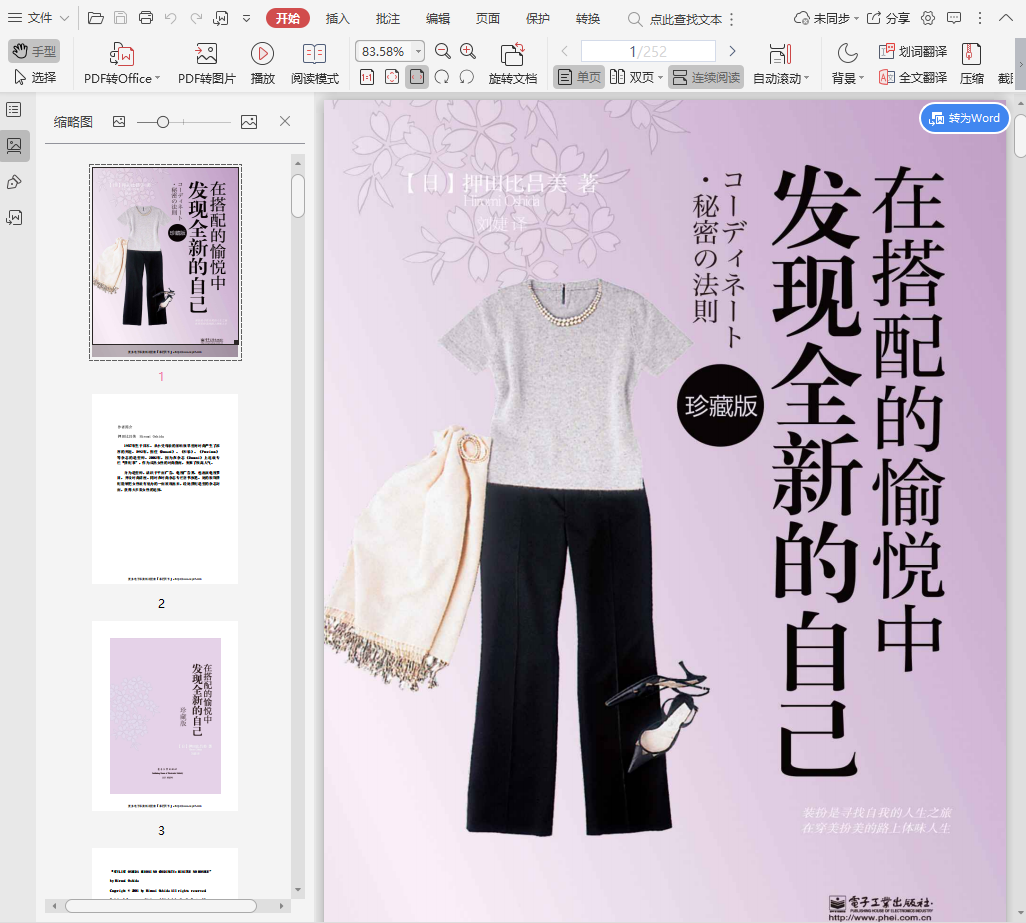Open PDF转图片 conversion tool
The width and height of the screenshot is (1026, 923).
(206, 64)
